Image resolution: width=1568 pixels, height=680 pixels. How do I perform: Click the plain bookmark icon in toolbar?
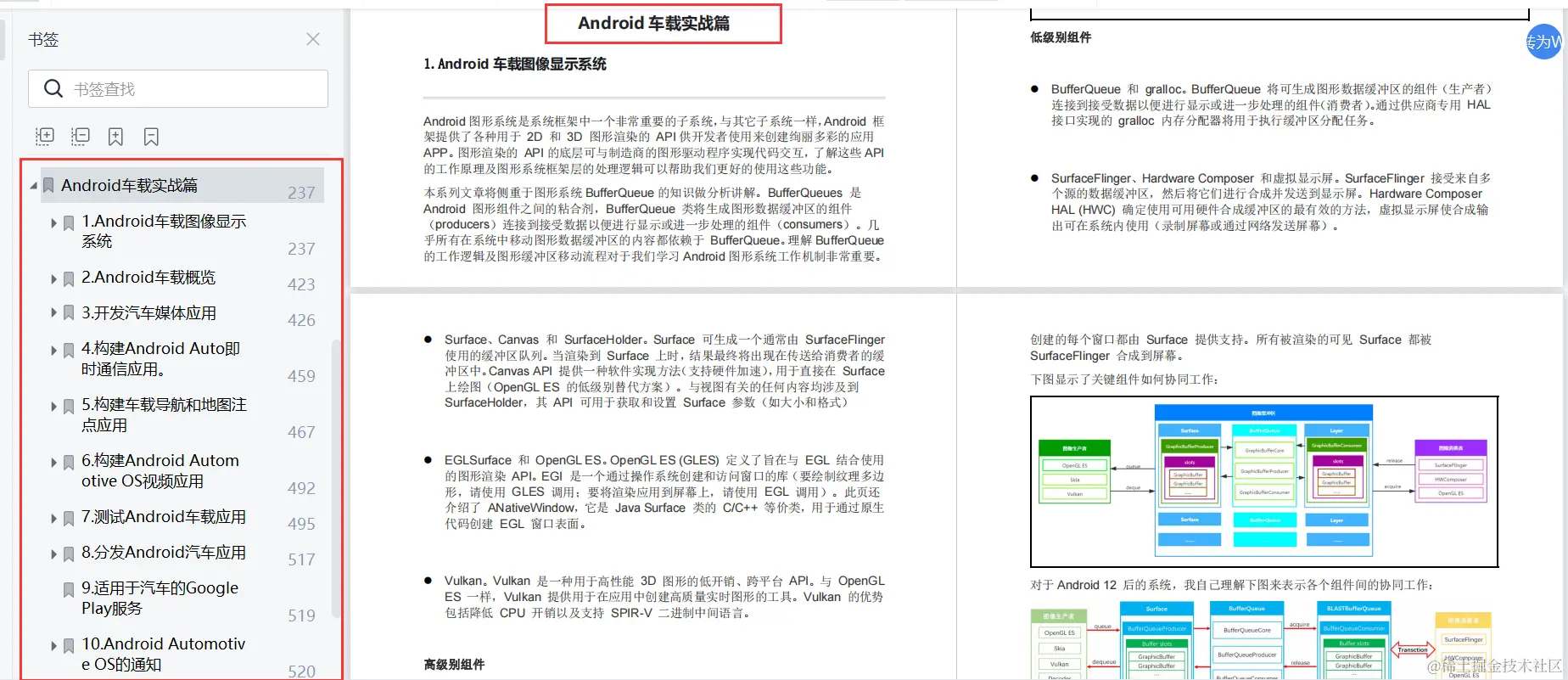pyautogui.click(x=151, y=137)
